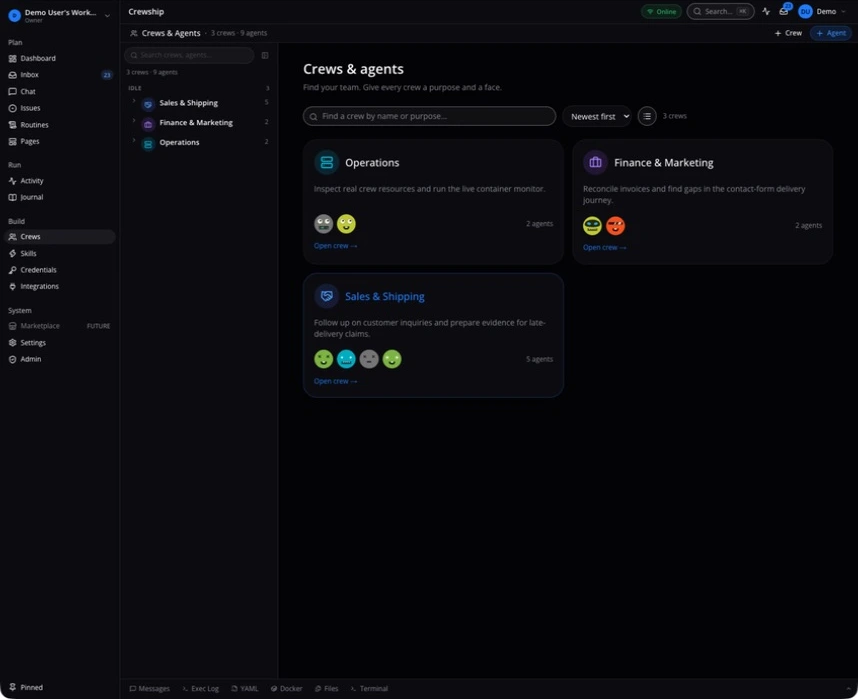
Task: Open the YAML bottom tab
Action: tap(245, 689)
